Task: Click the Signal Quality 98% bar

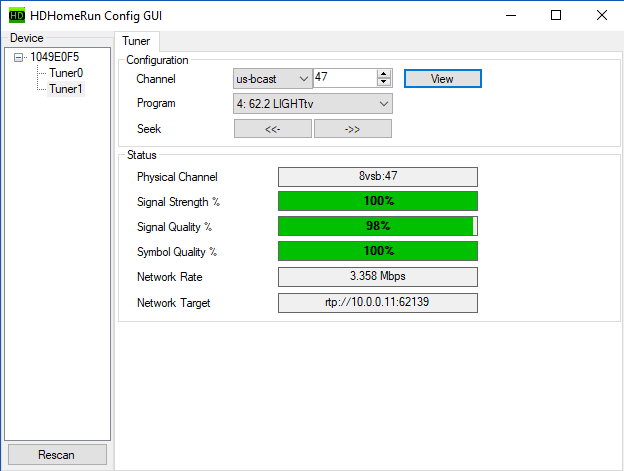Action: tap(378, 226)
